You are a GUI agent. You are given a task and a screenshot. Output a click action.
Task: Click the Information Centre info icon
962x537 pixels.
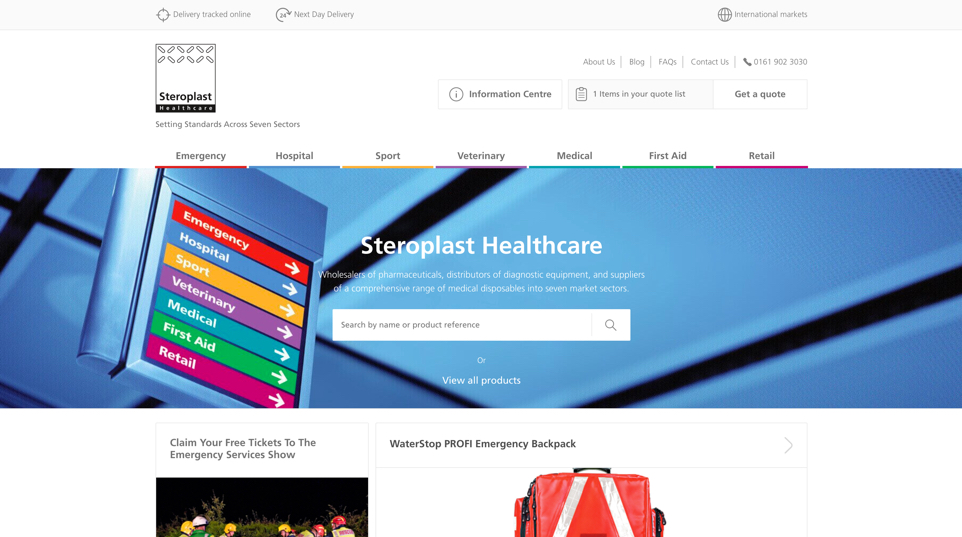pyautogui.click(x=456, y=94)
